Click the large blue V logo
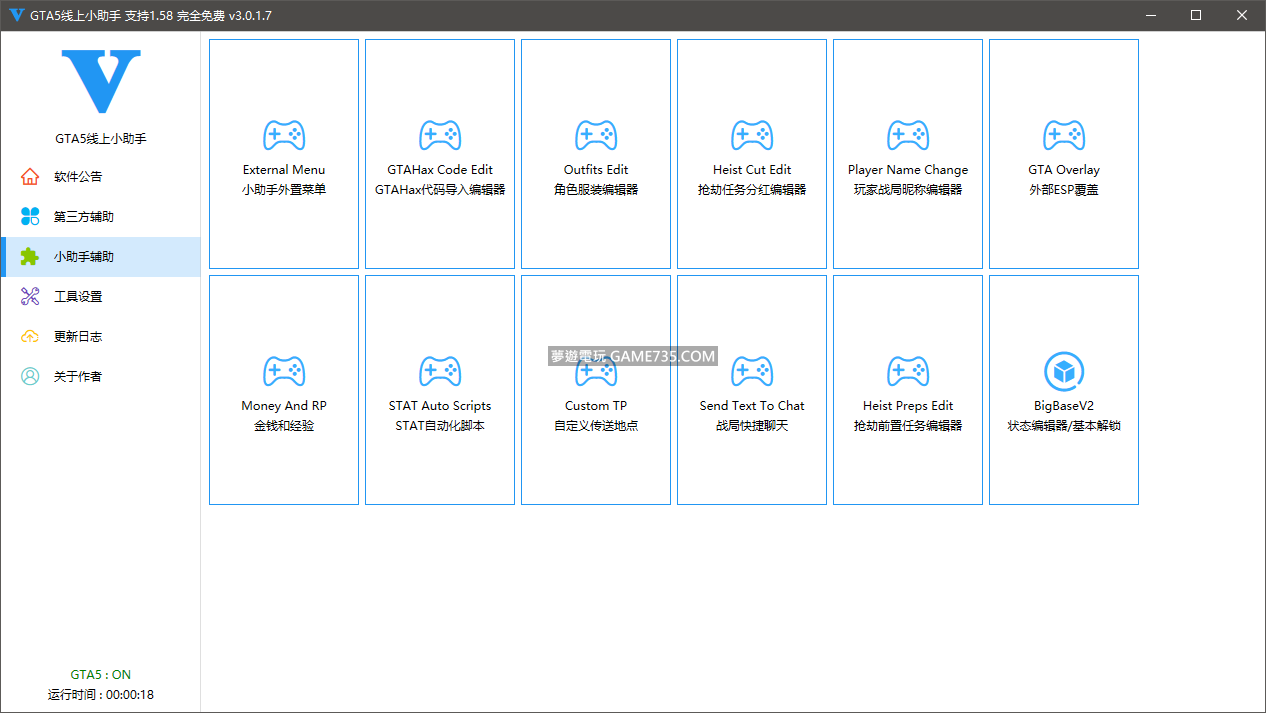Image resolution: width=1266 pixels, height=713 pixels. 101,82
